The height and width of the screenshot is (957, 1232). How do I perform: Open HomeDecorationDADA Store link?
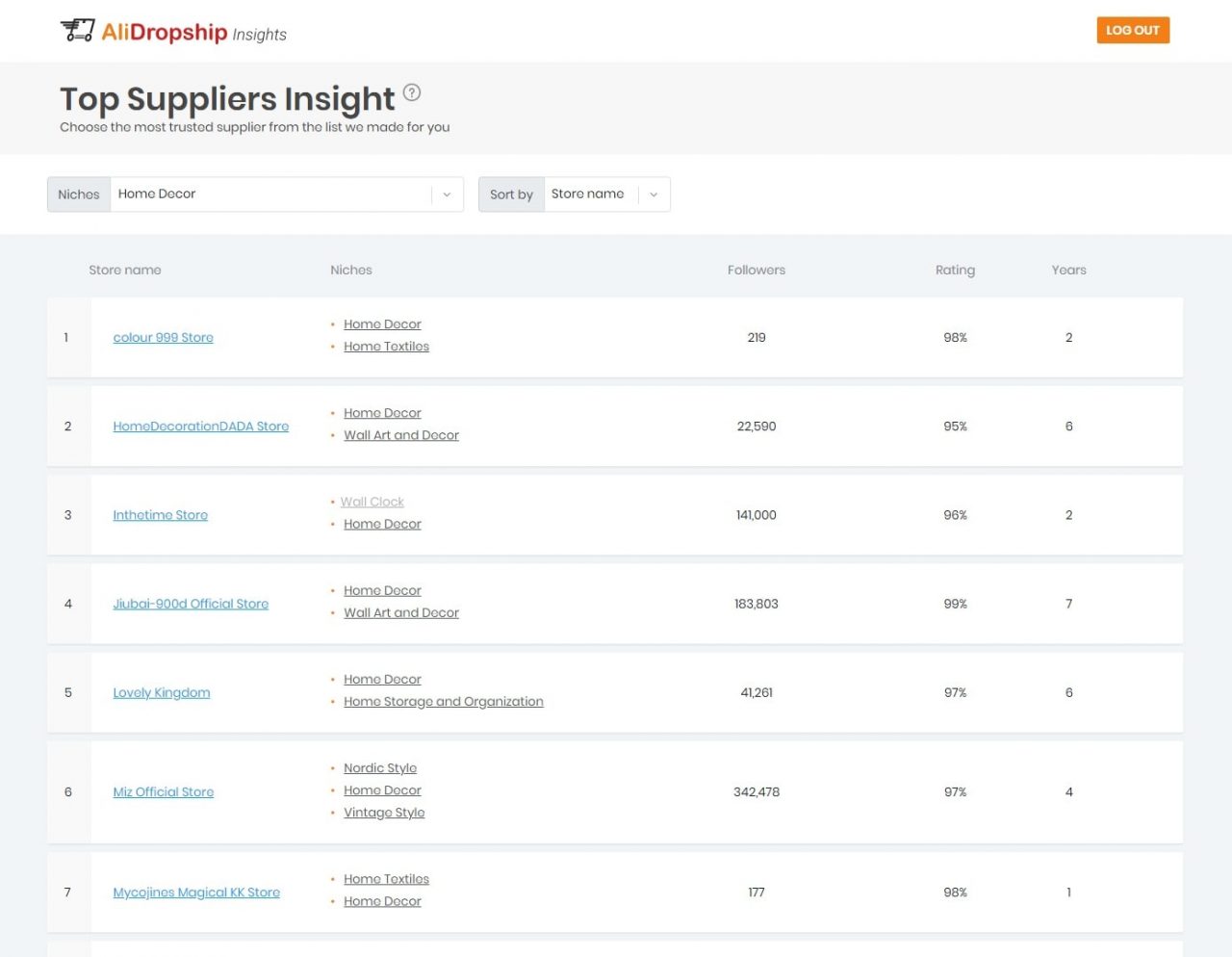[x=200, y=427]
